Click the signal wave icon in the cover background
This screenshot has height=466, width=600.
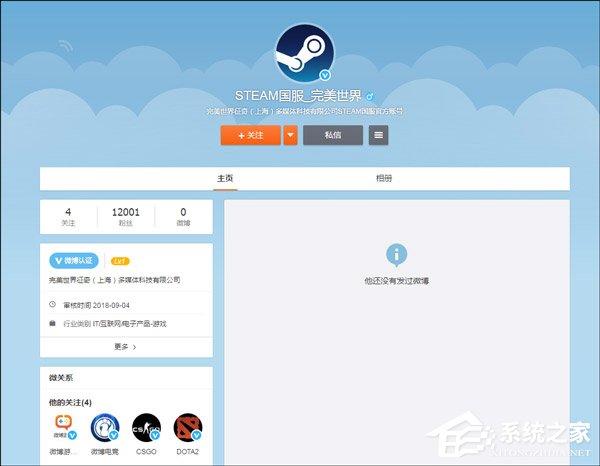point(66,46)
